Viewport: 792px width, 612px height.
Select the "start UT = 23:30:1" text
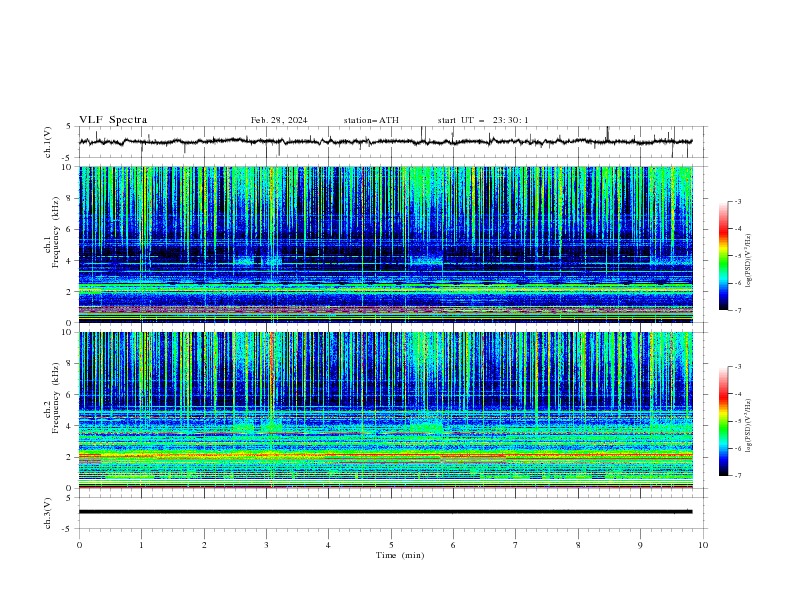[x=483, y=120]
